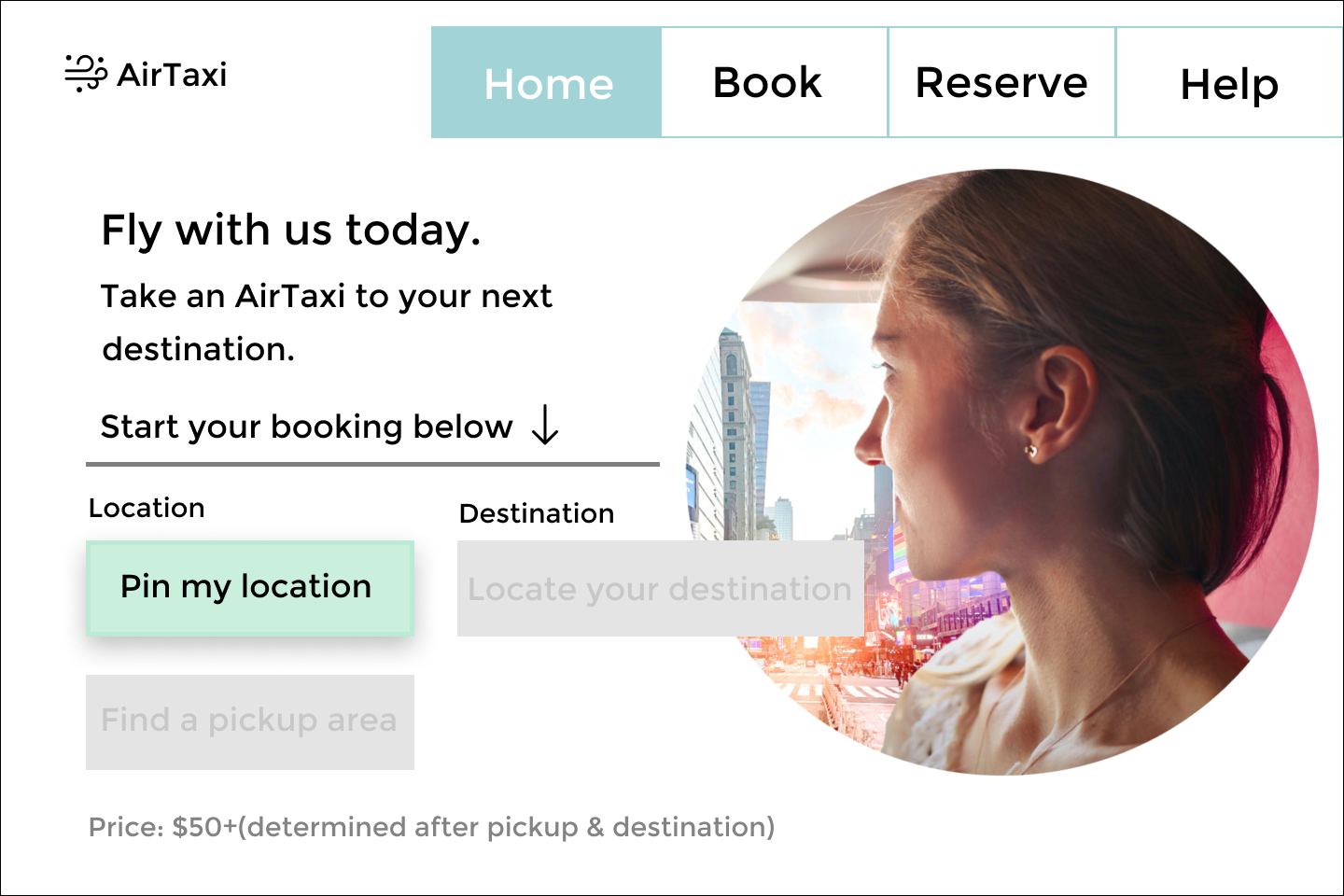Click the "Locate your destination" field
Image resolution: width=1344 pixels, height=896 pixels.
click(660, 589)
